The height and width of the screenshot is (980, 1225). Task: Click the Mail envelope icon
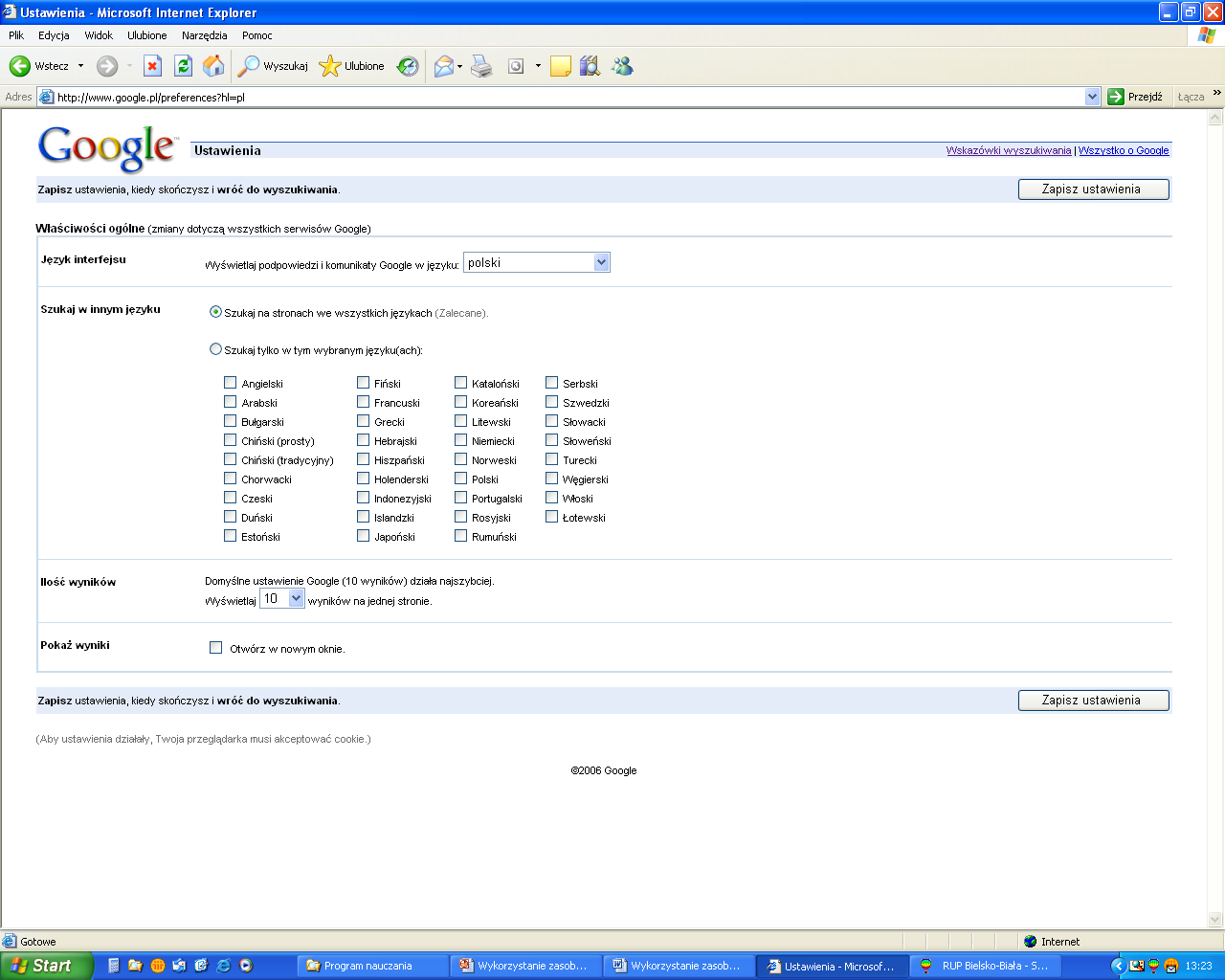point(444,66)
